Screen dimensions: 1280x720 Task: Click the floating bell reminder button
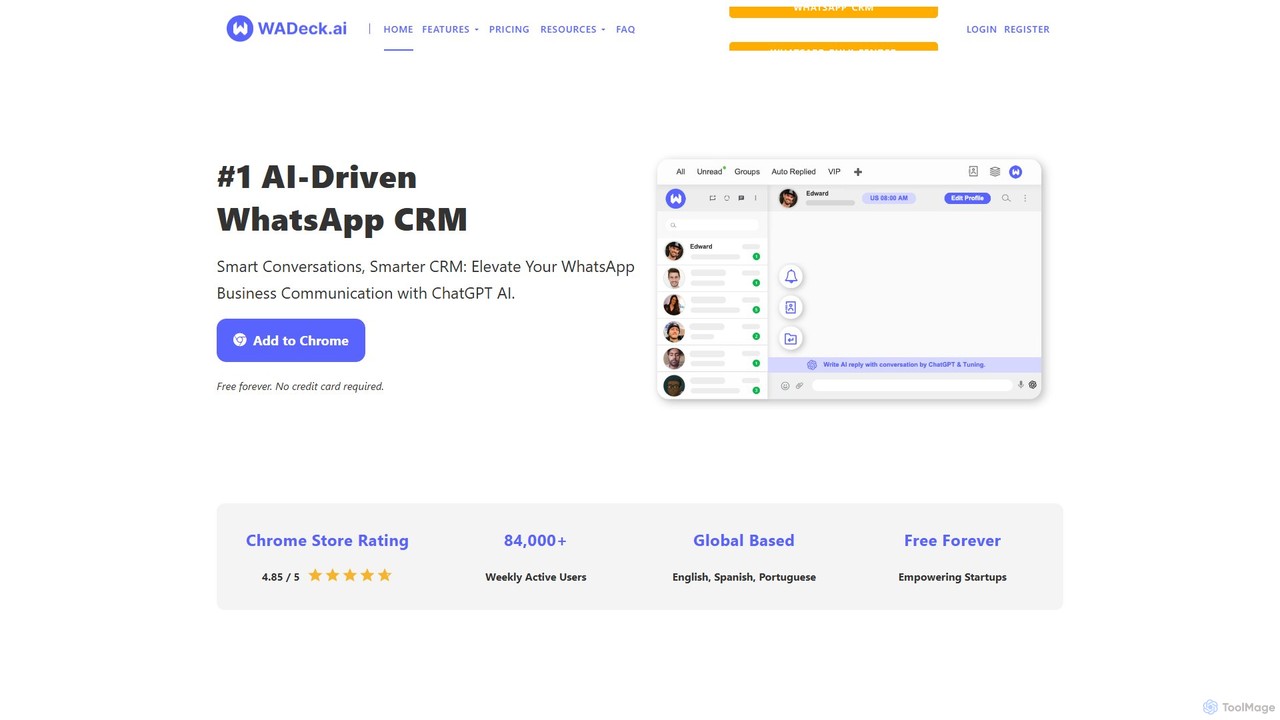click(791, 276)
